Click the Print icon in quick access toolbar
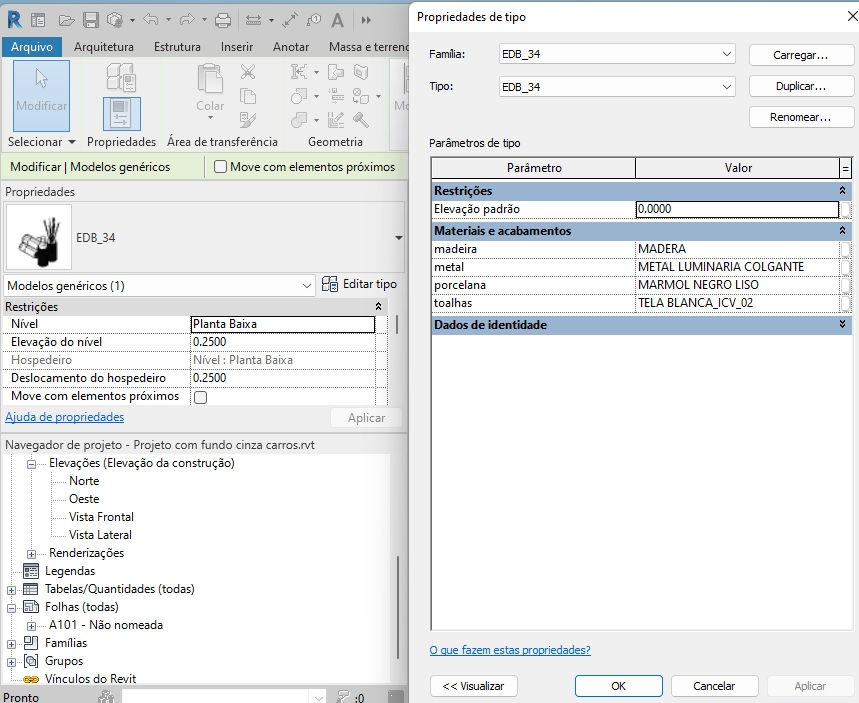 coord(223,20)
